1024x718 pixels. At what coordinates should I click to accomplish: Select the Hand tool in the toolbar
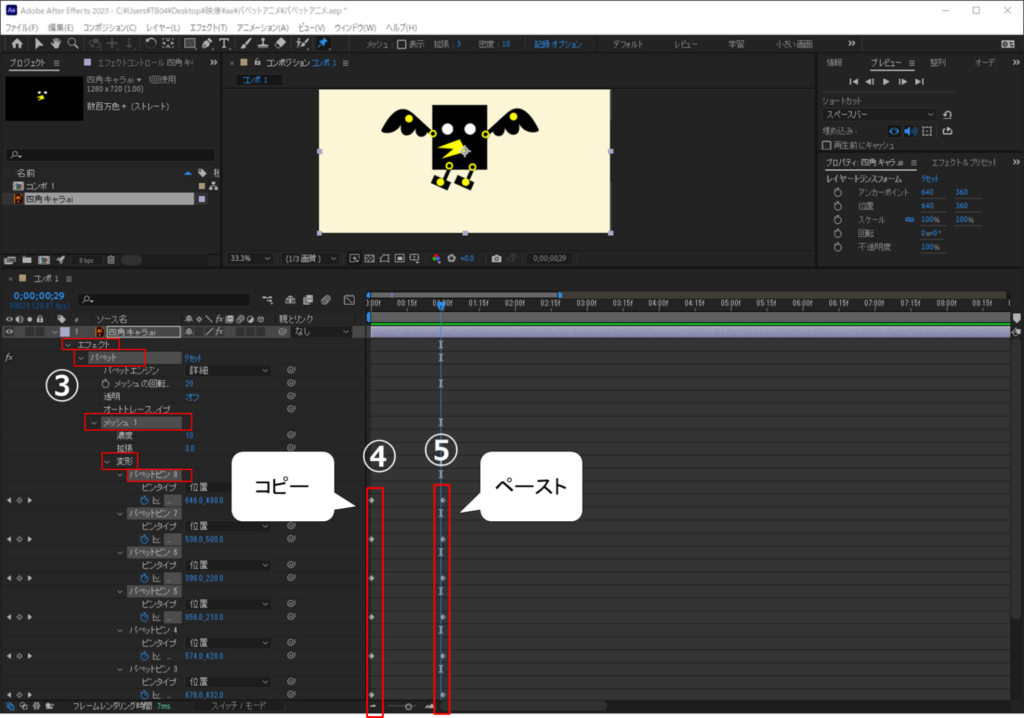[55, 44]
